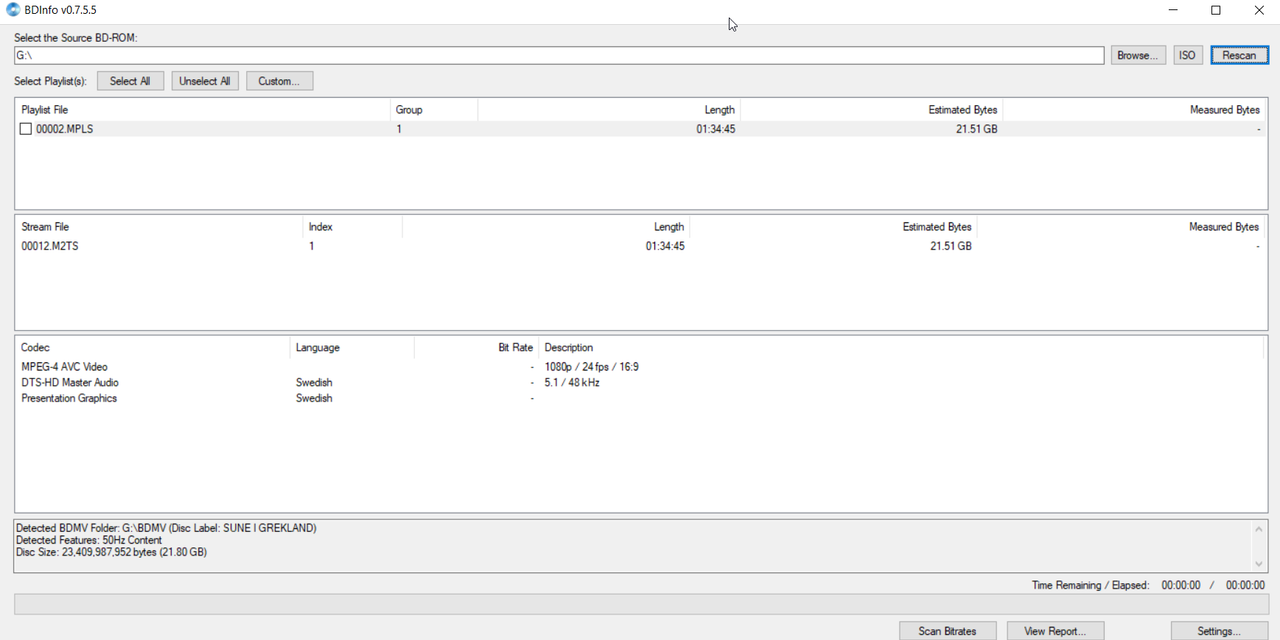Click Description column header
Viewport: 1280px width, 640px height.
pyautogui.click(x=901, y=348)
